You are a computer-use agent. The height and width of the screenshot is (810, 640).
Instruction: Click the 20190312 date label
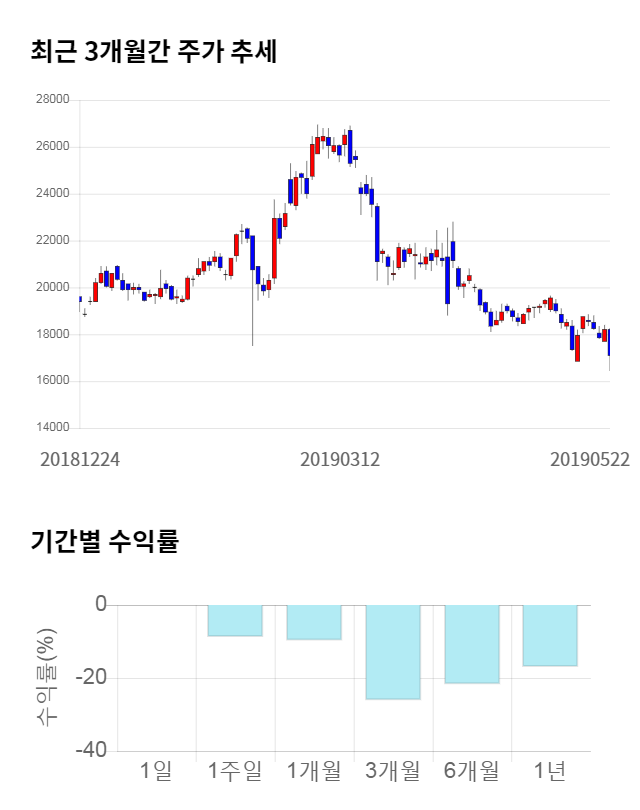(x=340, y=459)
